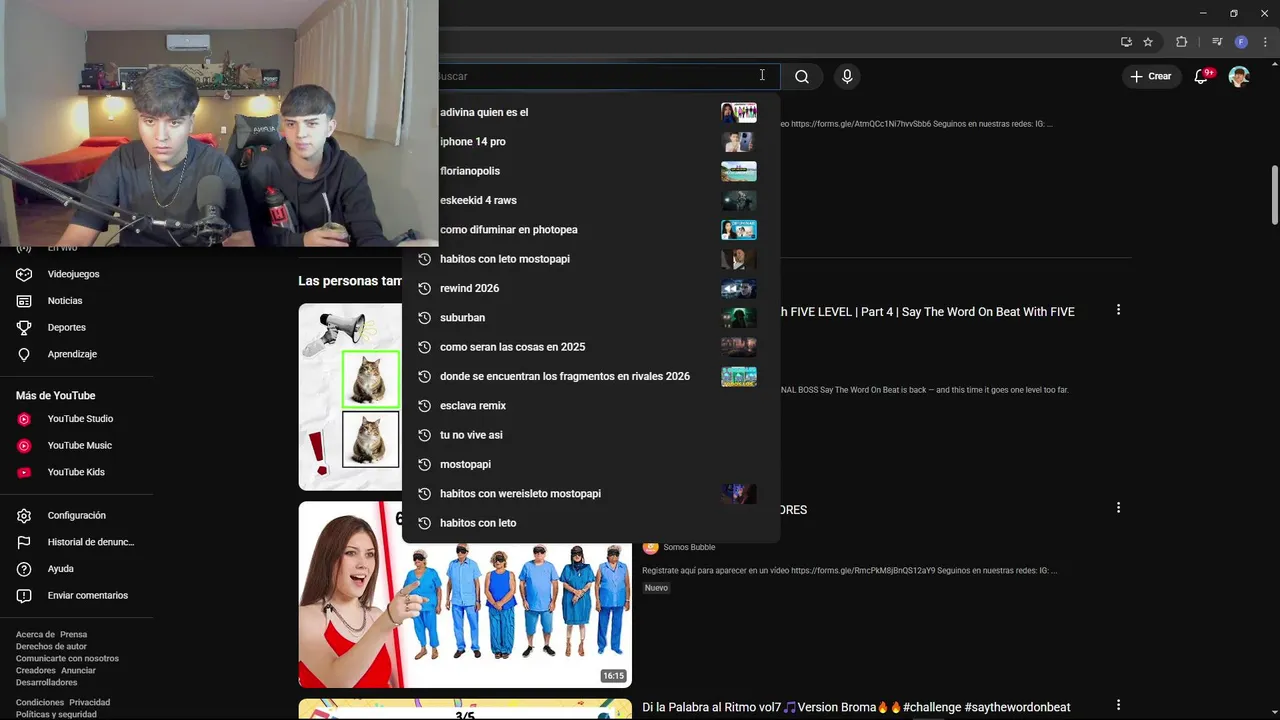Select suggestion 'iphone 14 pro'
Screen dimensions: 1280x720
click(x=590, y=142)
